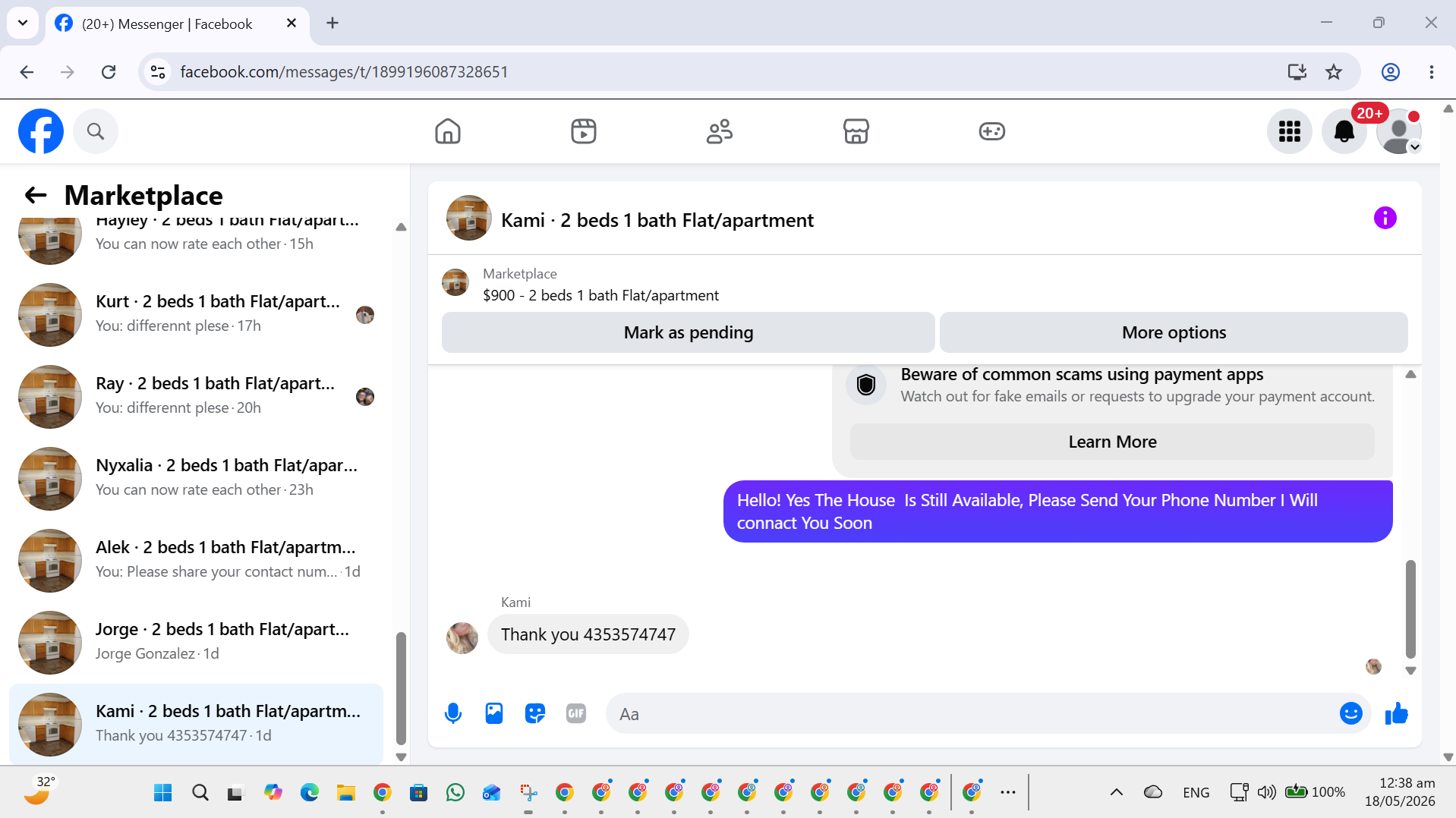This screenshot has height=818, width=1456.
Task: Open the Reels video icon
Action: 584,131
